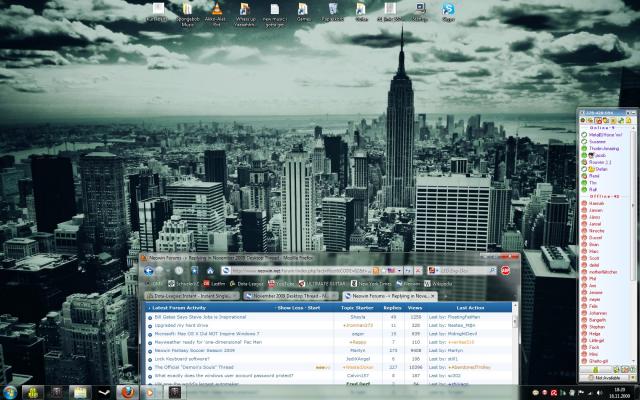The image size is (640, 400).
Task: Open dropdown arrow next to flag icon
Action: [x=399, y=270]
